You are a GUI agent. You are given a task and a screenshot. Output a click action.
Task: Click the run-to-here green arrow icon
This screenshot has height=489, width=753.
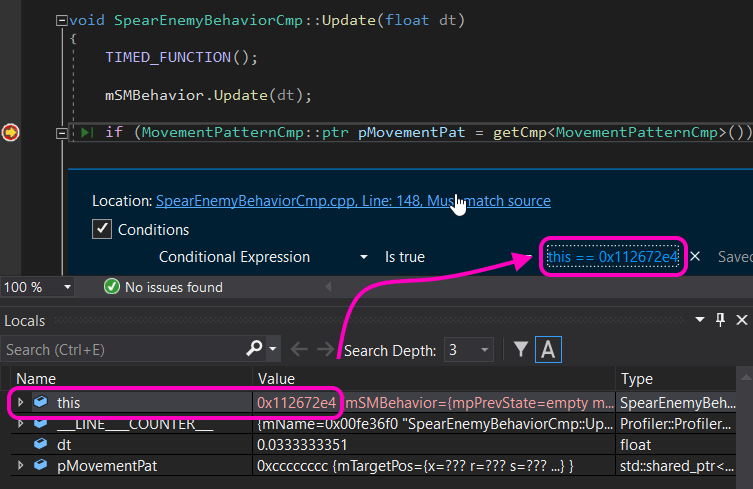(x=88, y=132)
